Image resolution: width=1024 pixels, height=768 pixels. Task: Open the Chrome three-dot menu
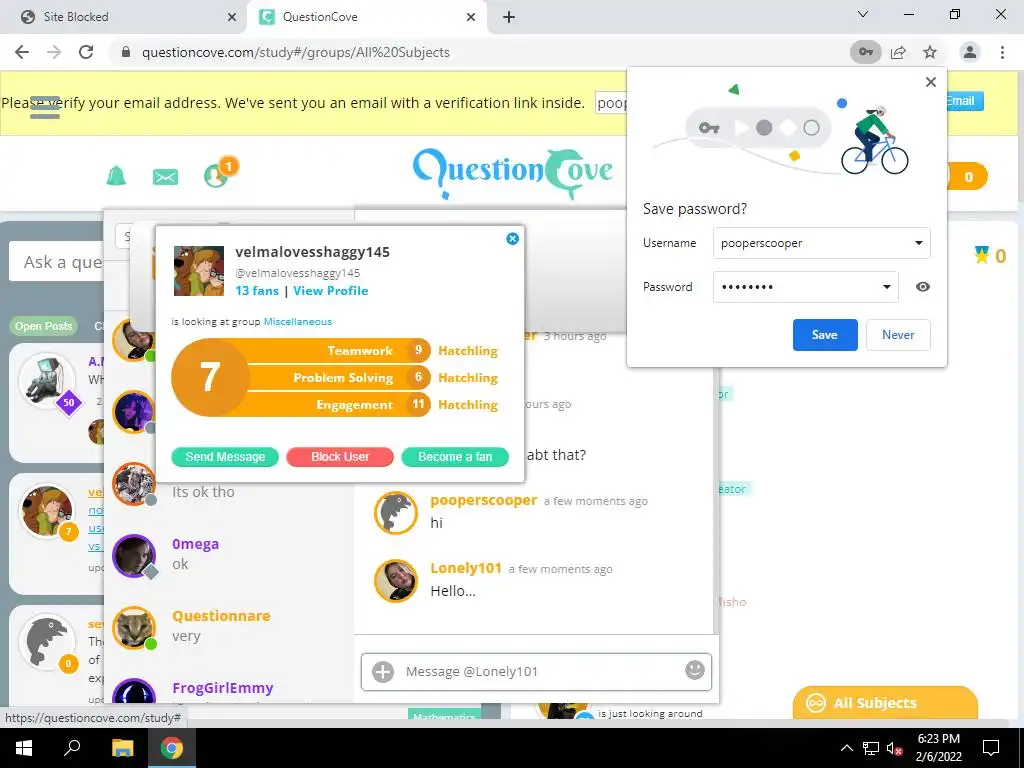1002,52
